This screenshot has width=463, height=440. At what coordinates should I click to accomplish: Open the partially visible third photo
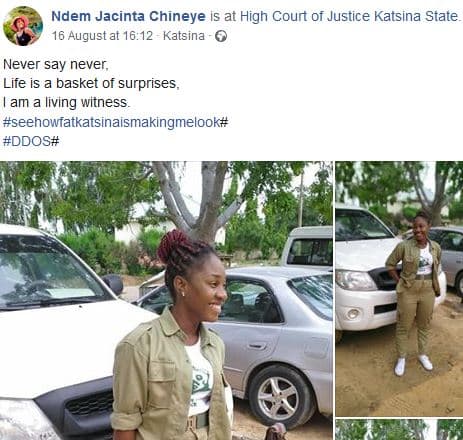point(399,430)
